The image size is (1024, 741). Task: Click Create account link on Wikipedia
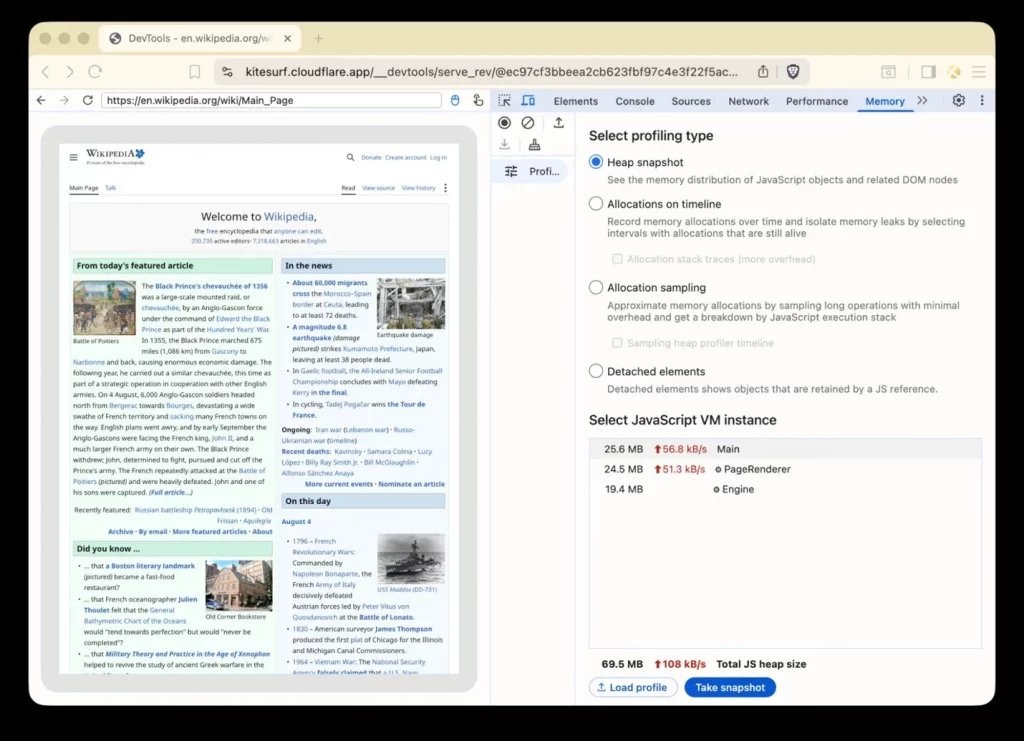pyautogui.click(x=406, y=157)
